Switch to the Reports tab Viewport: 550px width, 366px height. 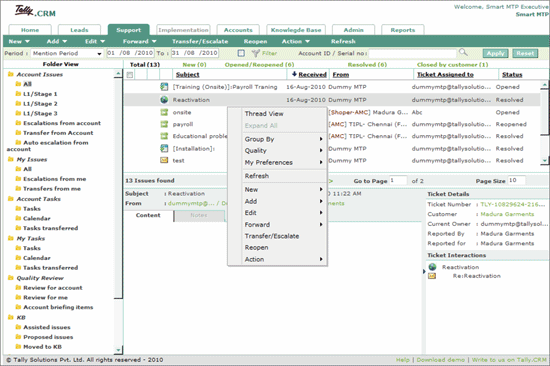403,30
